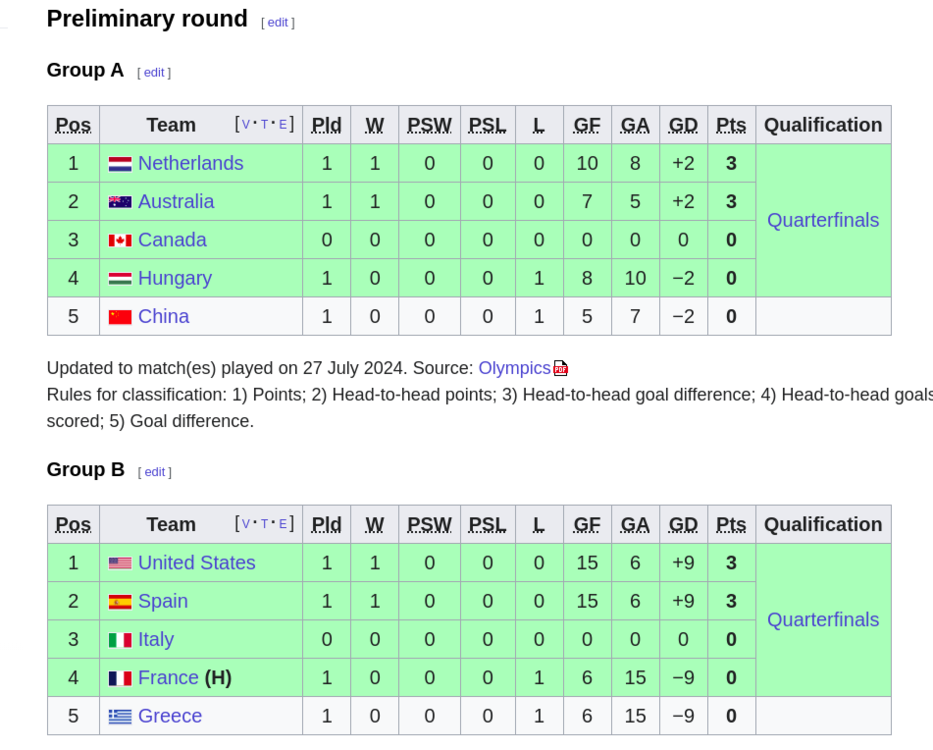Screen dimensions: 933x750
Task: Click the Netherlands flag icon
Action: pos(120,164)
